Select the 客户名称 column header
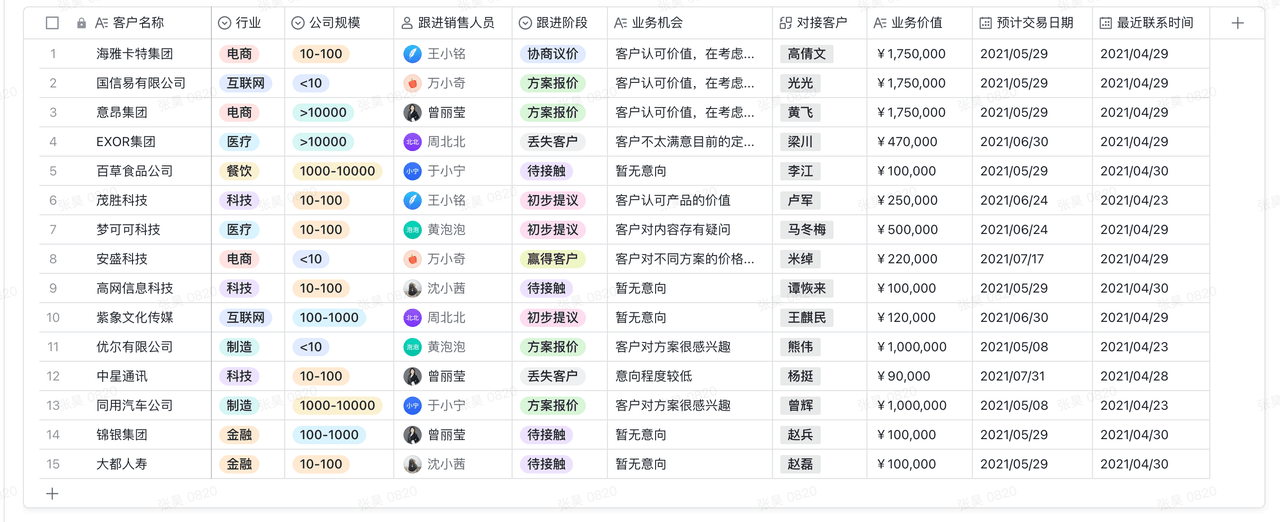1280x522 pixels. tap(138, 23)
